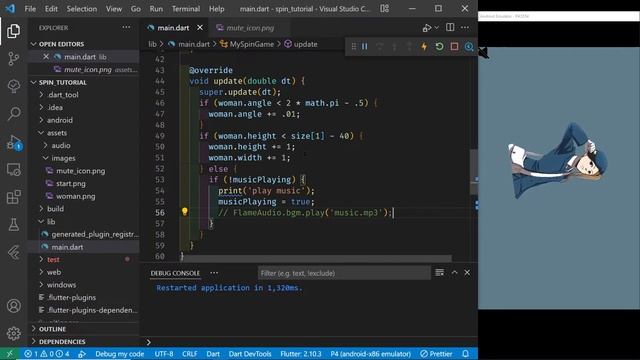Open editor More Actions ellipsis
This screenshot has width=640, height=360.
click(x=465, y=27)
